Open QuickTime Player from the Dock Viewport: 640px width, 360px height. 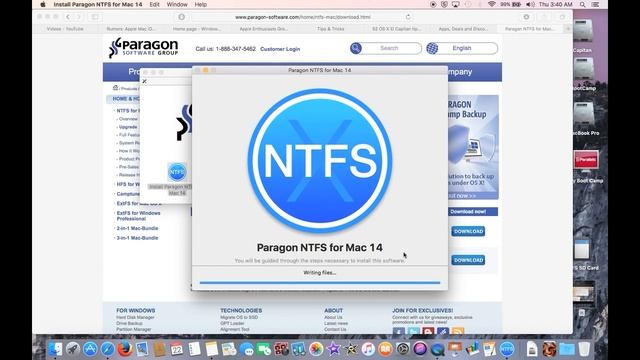pyautogui.click(x=437, y=349)
